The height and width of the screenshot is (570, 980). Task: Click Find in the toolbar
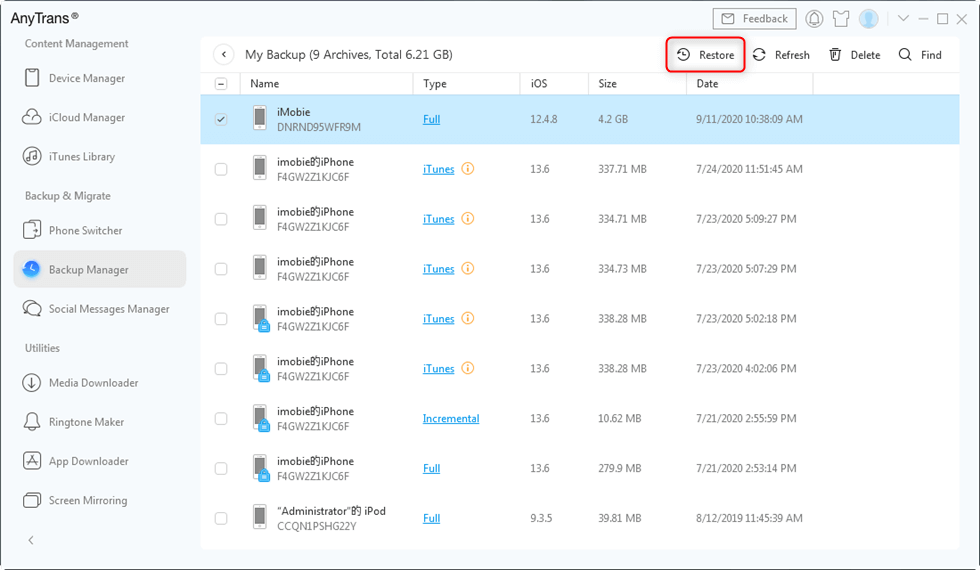pos(920,55)
